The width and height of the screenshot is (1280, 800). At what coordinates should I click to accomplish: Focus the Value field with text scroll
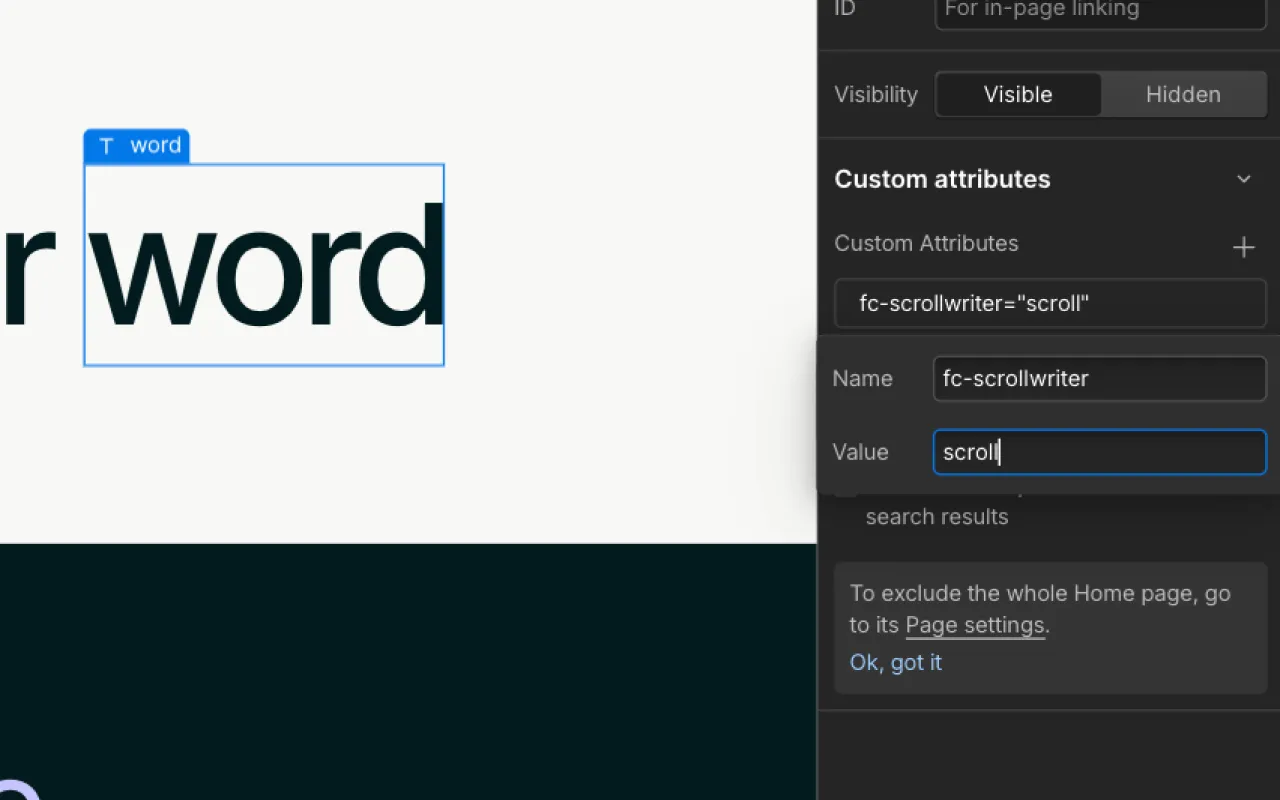coord(1099,452)
